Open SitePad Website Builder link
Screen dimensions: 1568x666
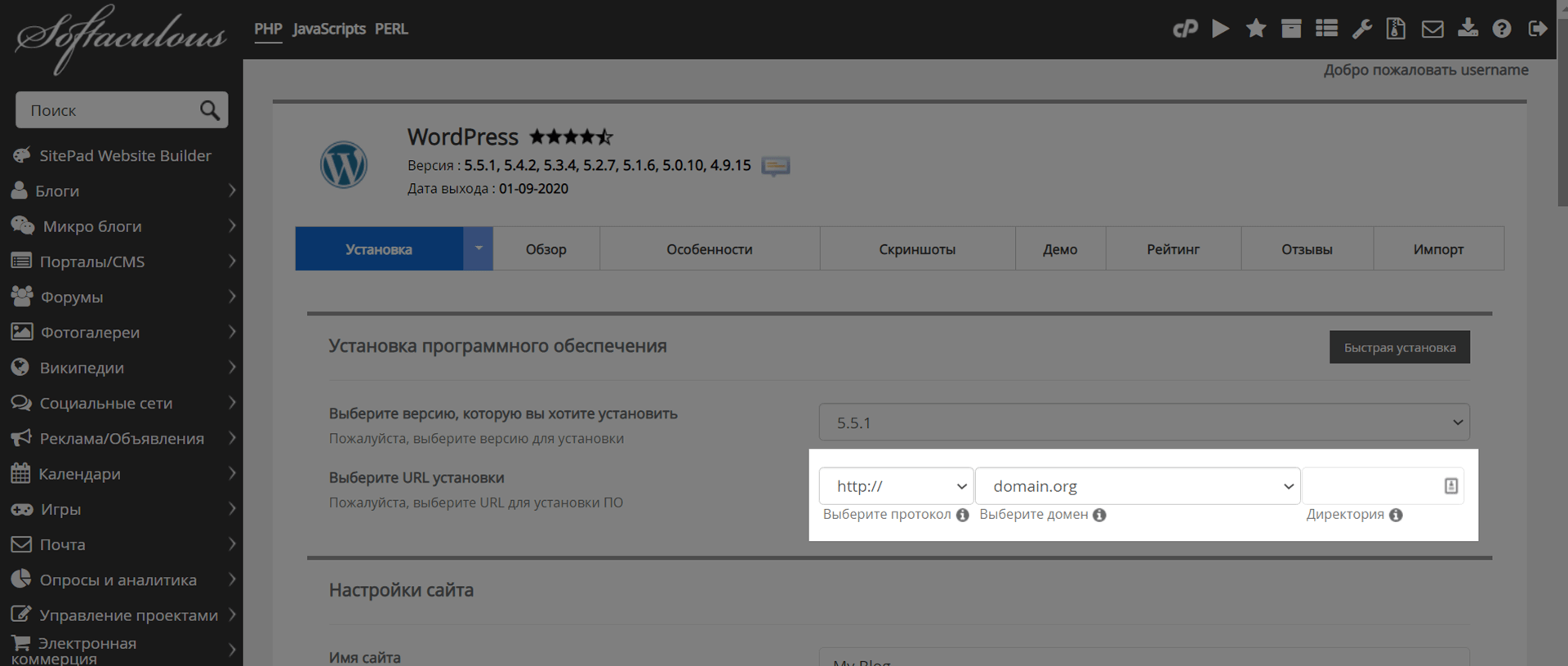(125, 155)
